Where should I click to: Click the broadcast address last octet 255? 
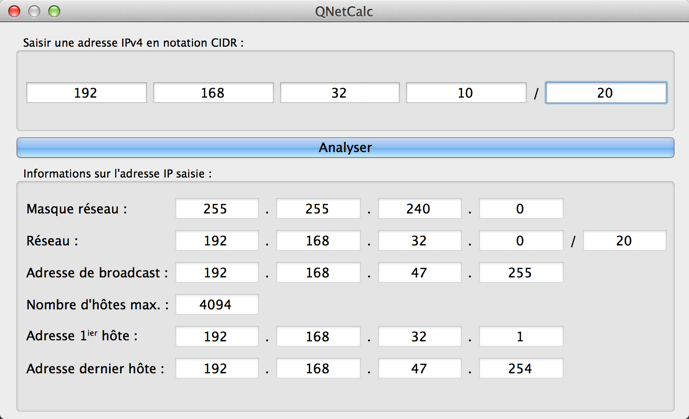521,273
